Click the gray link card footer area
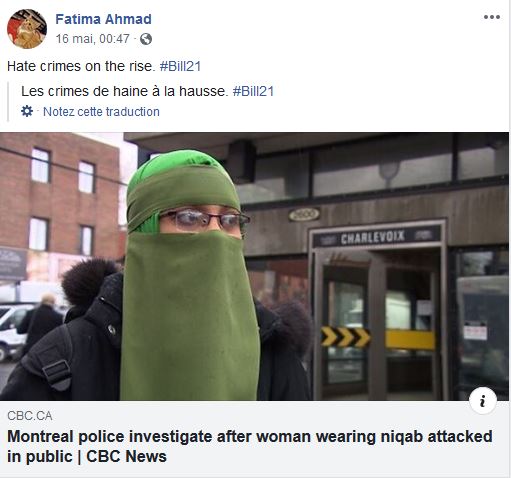511x478 pixels. [255, 438]
